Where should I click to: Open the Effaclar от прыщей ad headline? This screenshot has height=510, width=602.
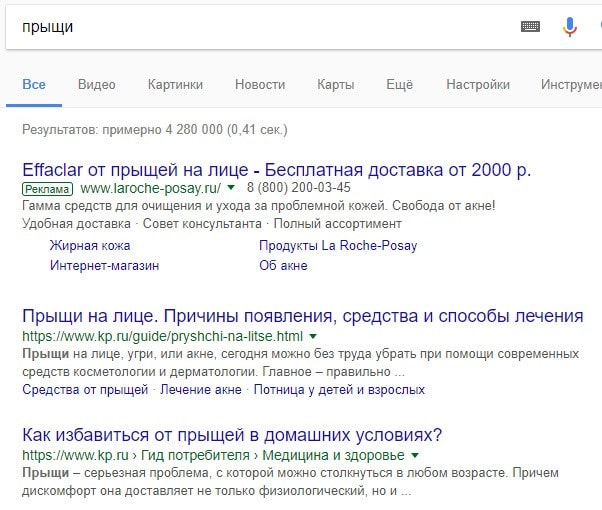276,168
